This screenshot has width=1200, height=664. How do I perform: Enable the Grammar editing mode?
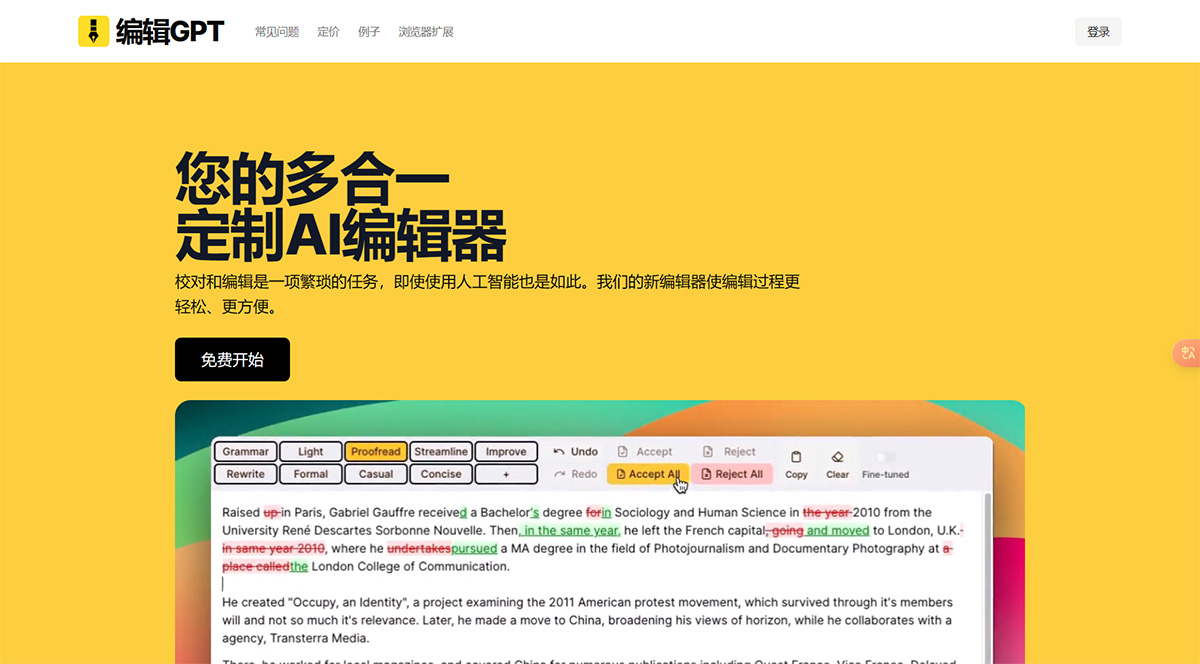pyautogui.click(x=245, y=451)
